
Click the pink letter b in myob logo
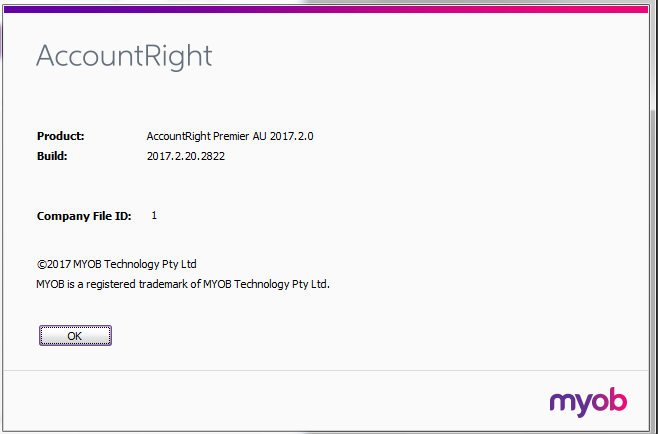pos(618,400)
